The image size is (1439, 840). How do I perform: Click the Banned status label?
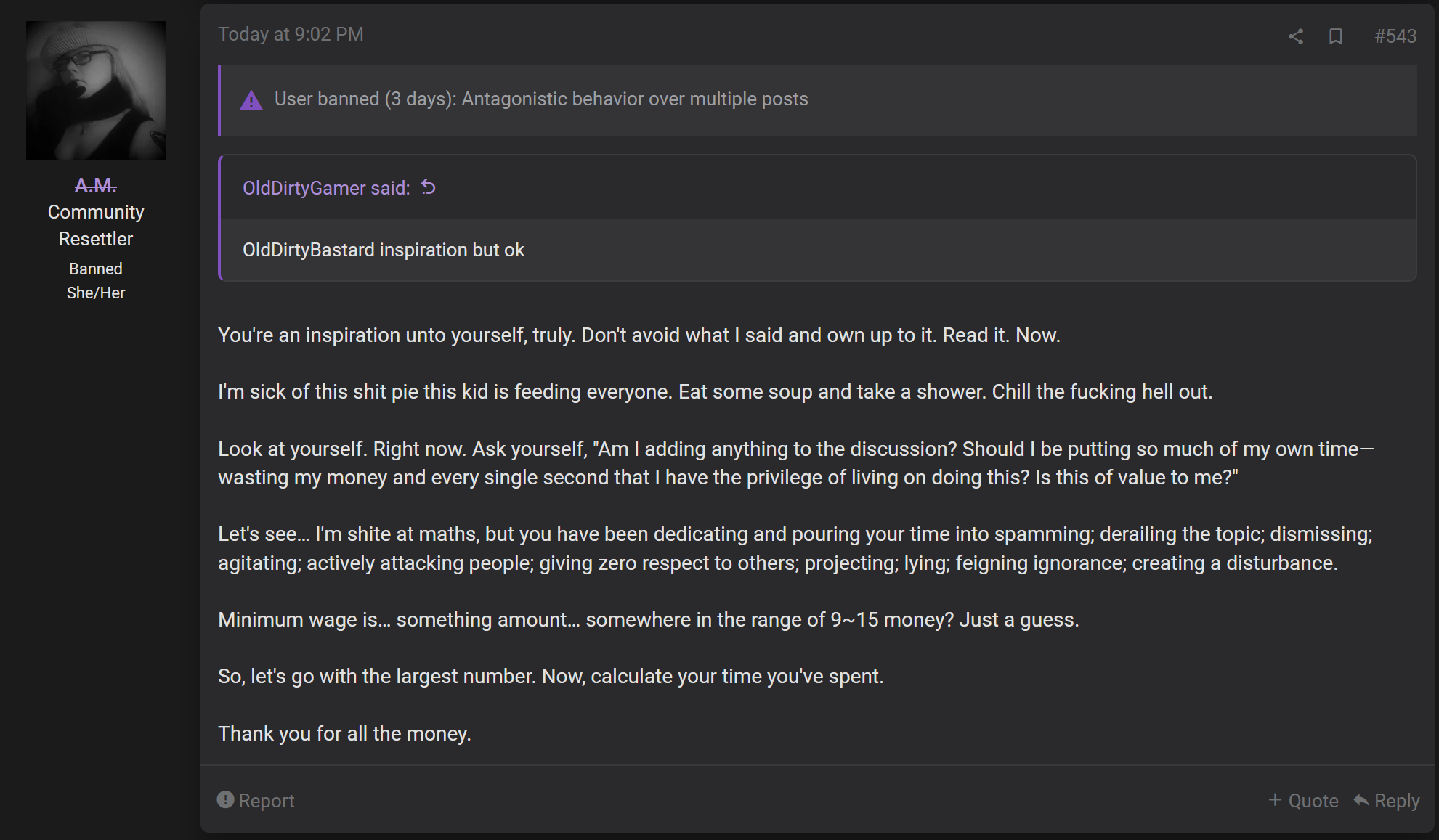point(95,268)
